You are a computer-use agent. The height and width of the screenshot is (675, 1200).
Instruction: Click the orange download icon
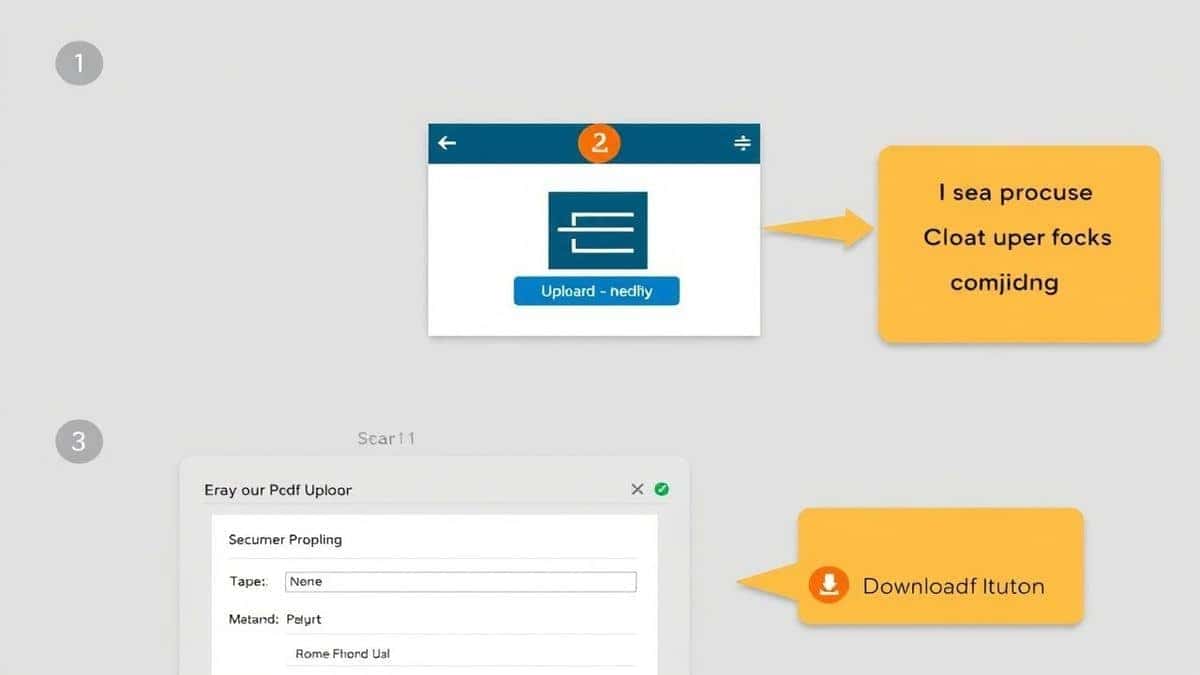click(828, 585)
